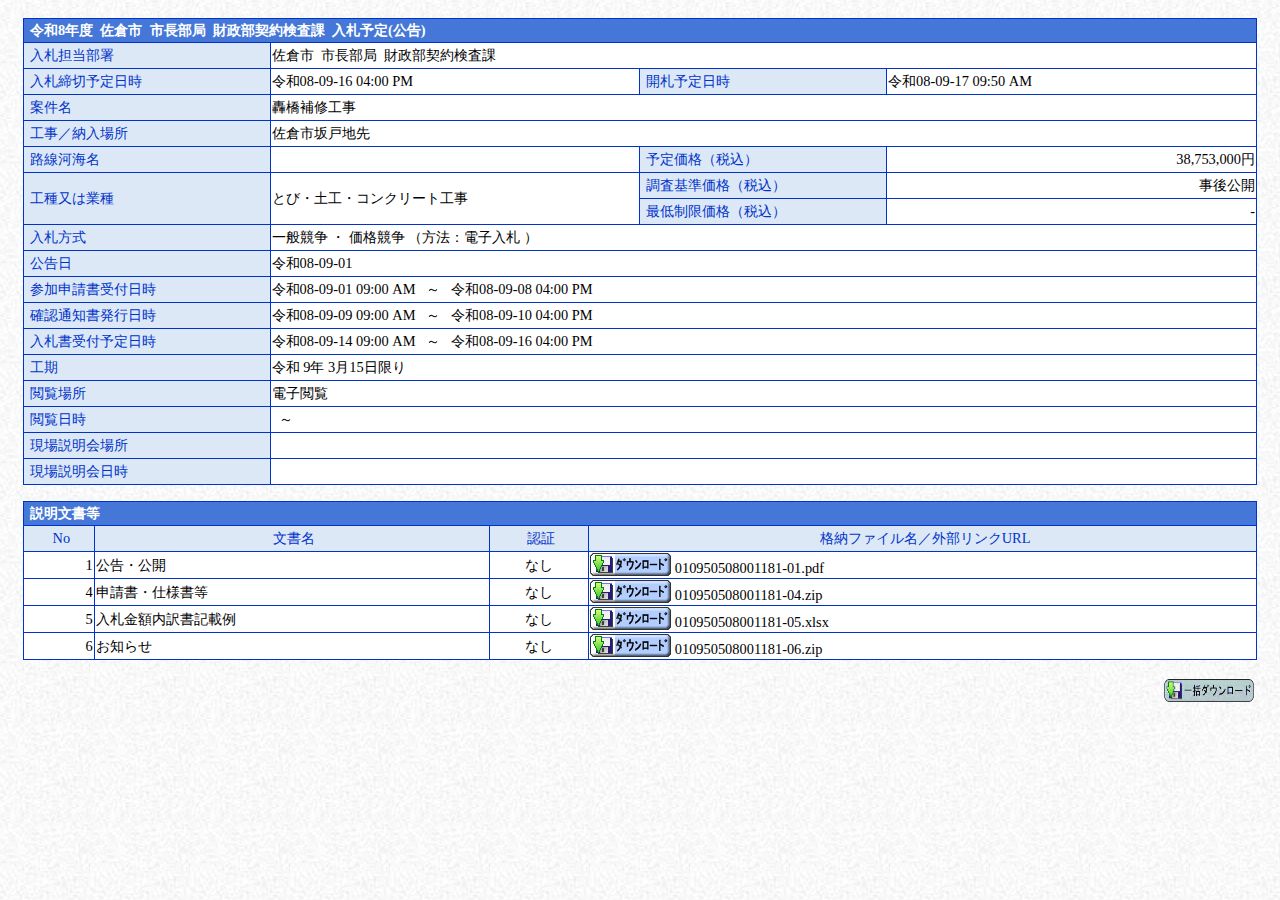
Task: Click the value 令和08-09-16 04:00 PM for 入札締切予定日時
Action: 342,82
